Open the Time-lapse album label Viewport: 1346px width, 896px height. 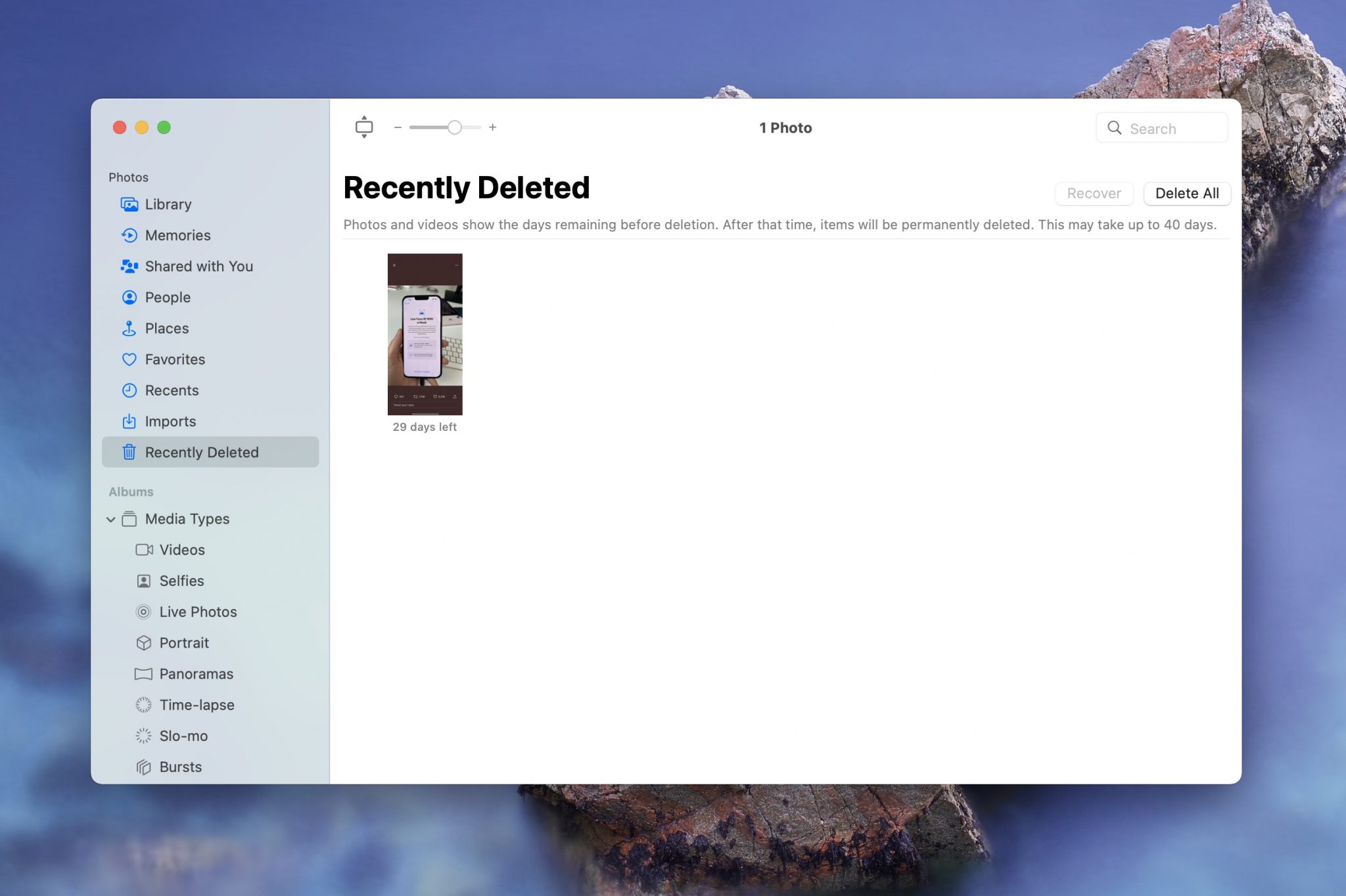point(197,705)
